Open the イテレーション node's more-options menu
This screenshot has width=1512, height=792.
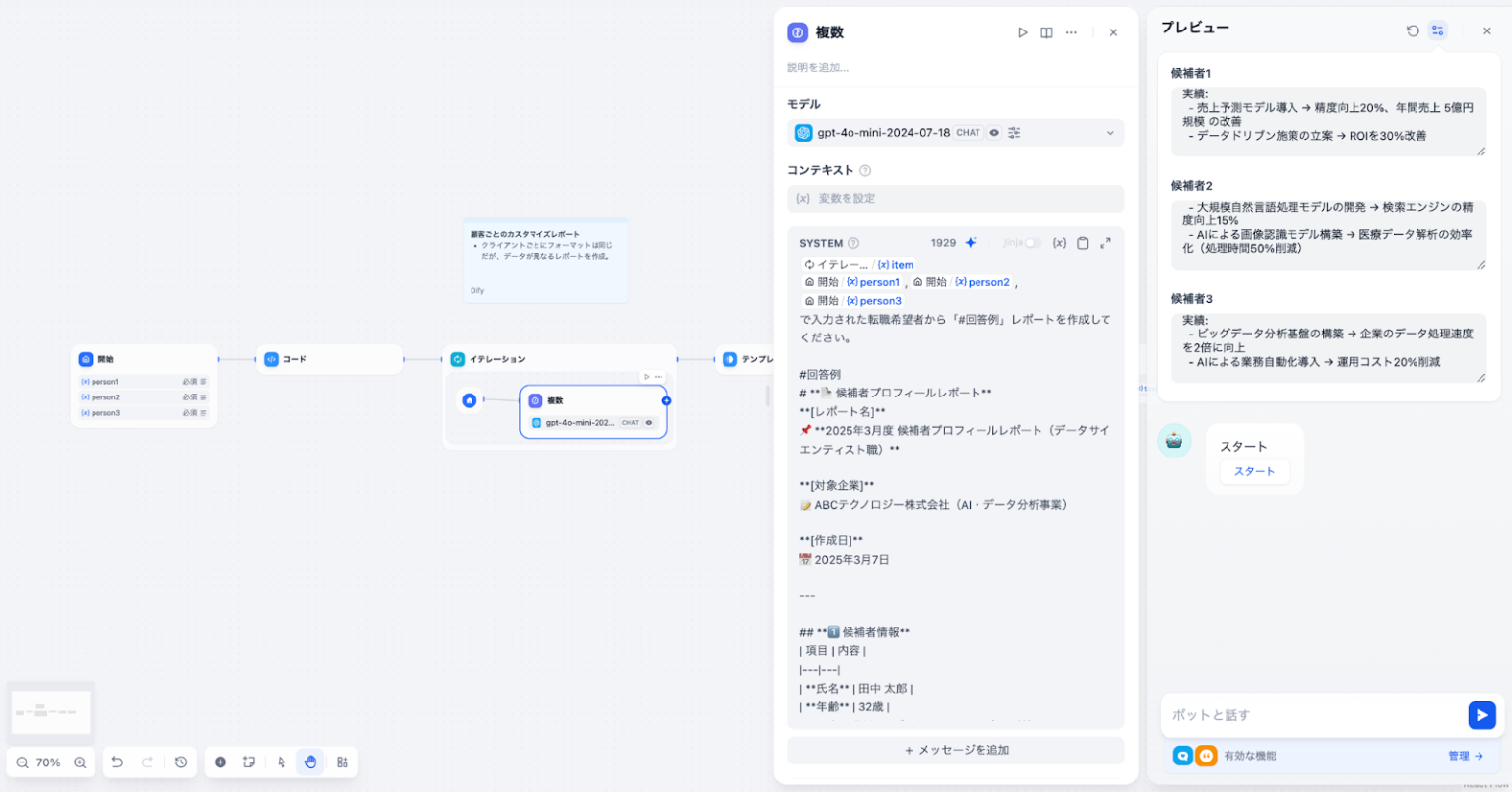658,376
